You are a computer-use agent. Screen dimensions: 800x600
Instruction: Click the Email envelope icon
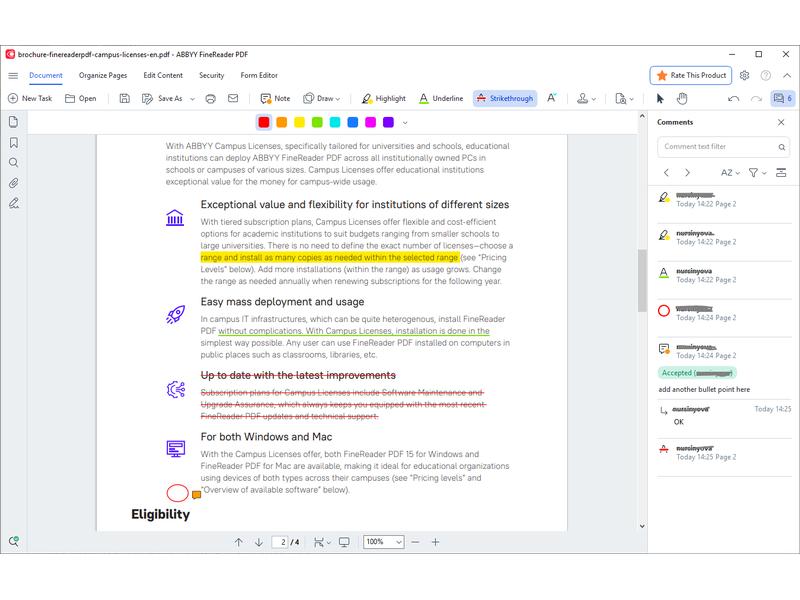point(233,98)
